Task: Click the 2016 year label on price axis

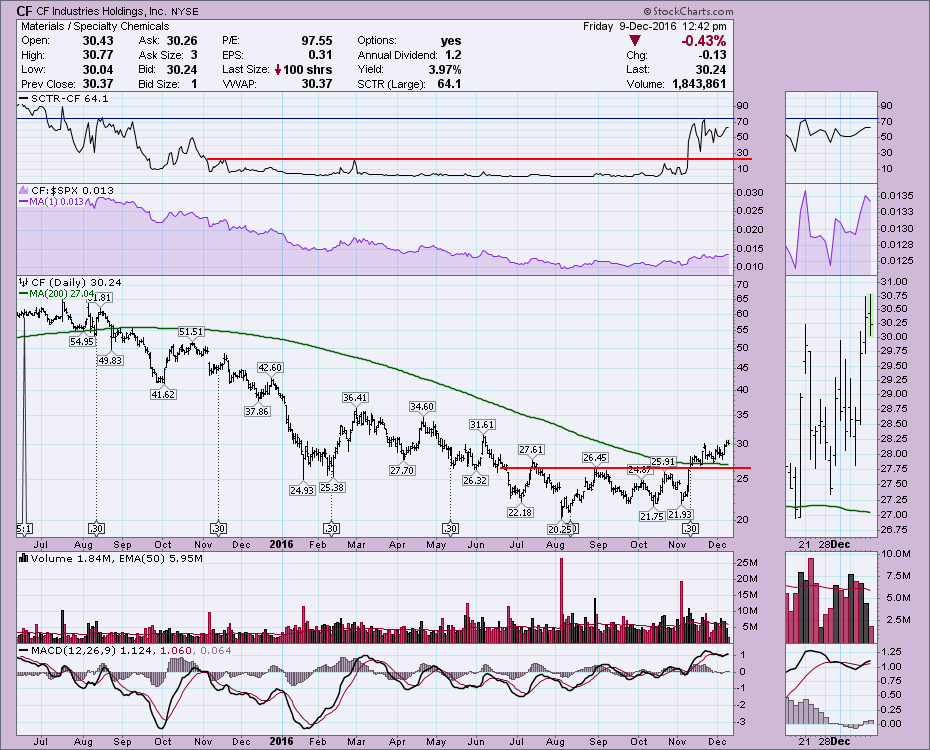Action: 281,544
